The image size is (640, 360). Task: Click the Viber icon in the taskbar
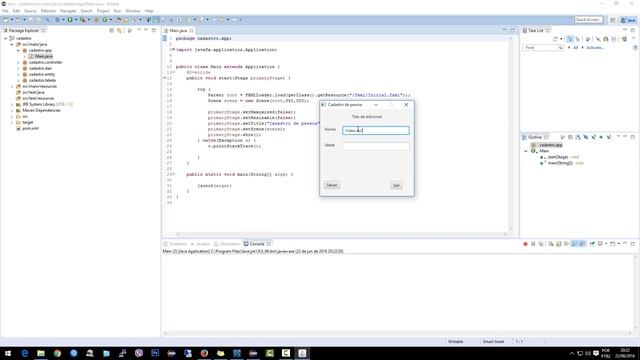coord(139,353)
